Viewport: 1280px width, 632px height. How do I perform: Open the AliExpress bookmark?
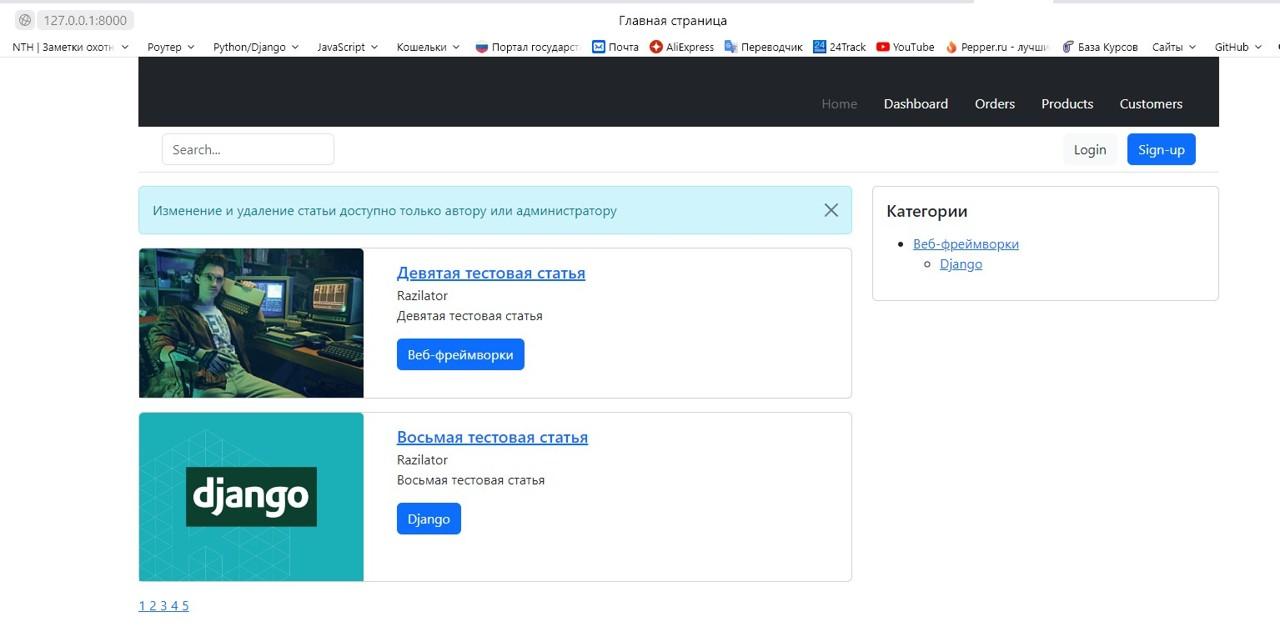(x=682, y=47)
